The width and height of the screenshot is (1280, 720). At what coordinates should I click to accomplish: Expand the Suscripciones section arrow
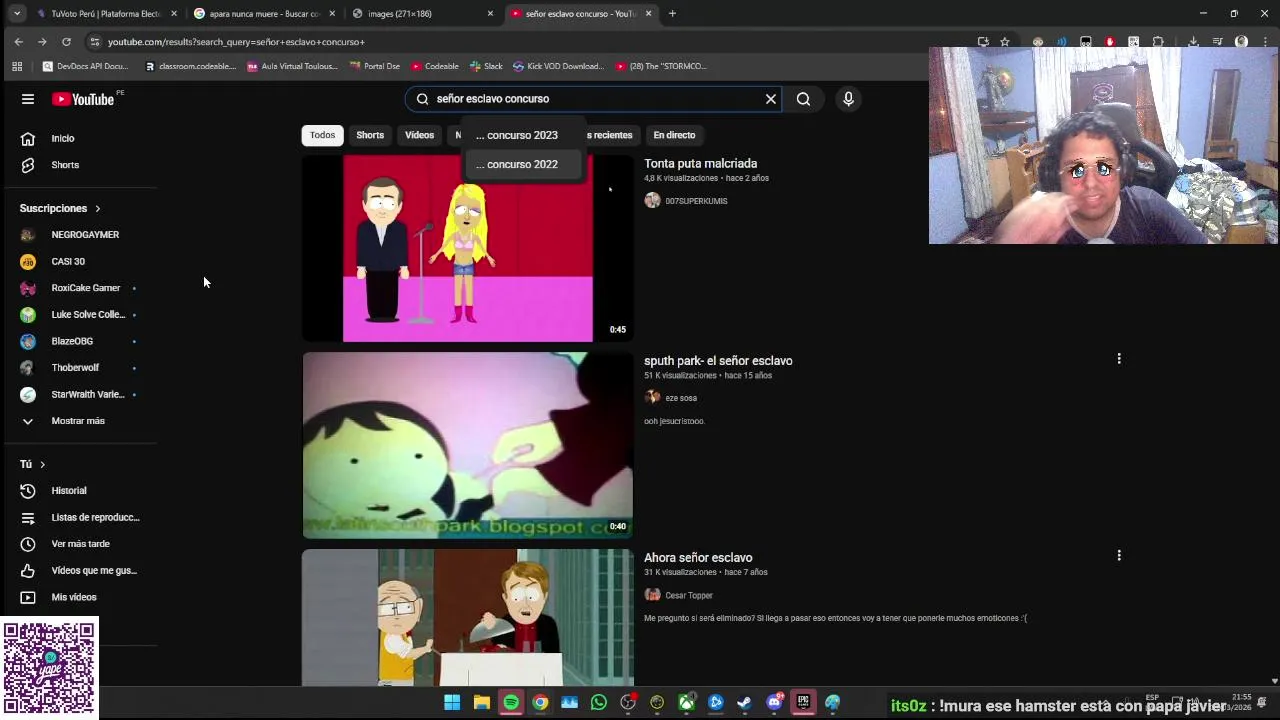[x=97, y=208]
